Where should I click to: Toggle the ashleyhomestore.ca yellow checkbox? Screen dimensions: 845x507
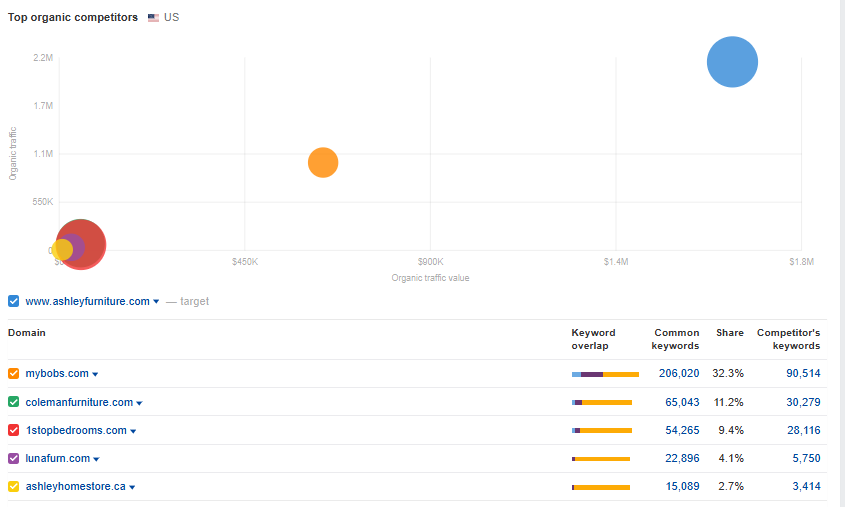tap(13, 486)
